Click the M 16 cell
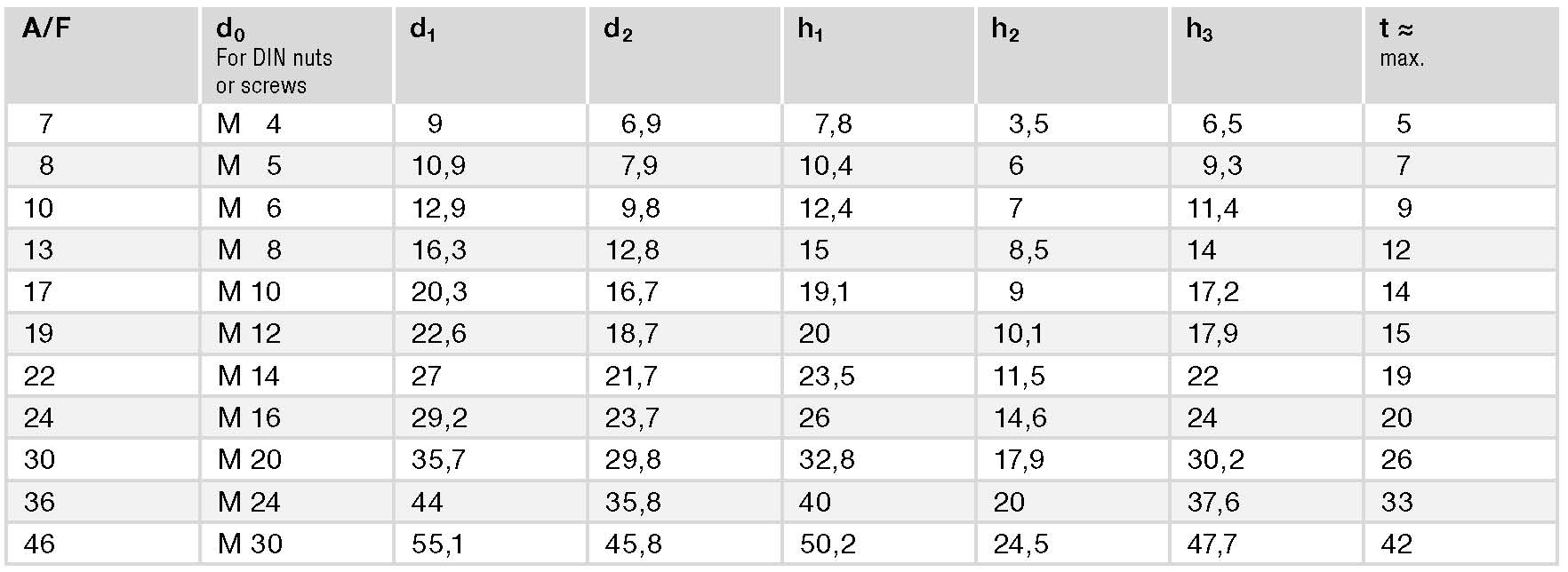The height and width of the screenshot is (572, 1568). tap(249, 417)
